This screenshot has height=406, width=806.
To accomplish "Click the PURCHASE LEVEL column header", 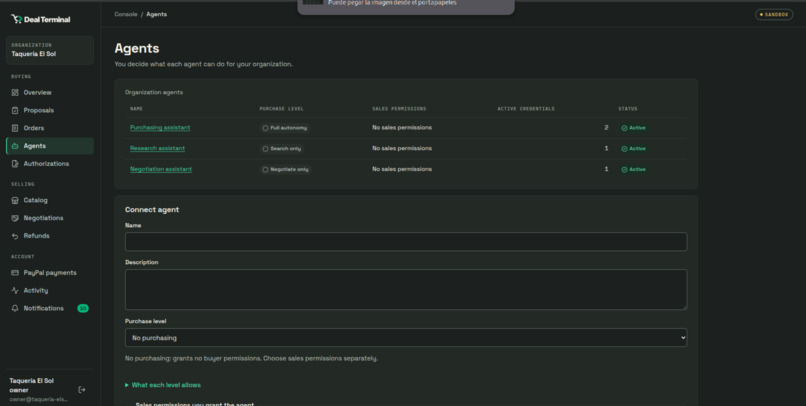I will pyautogui.click(x=282, y=109).
